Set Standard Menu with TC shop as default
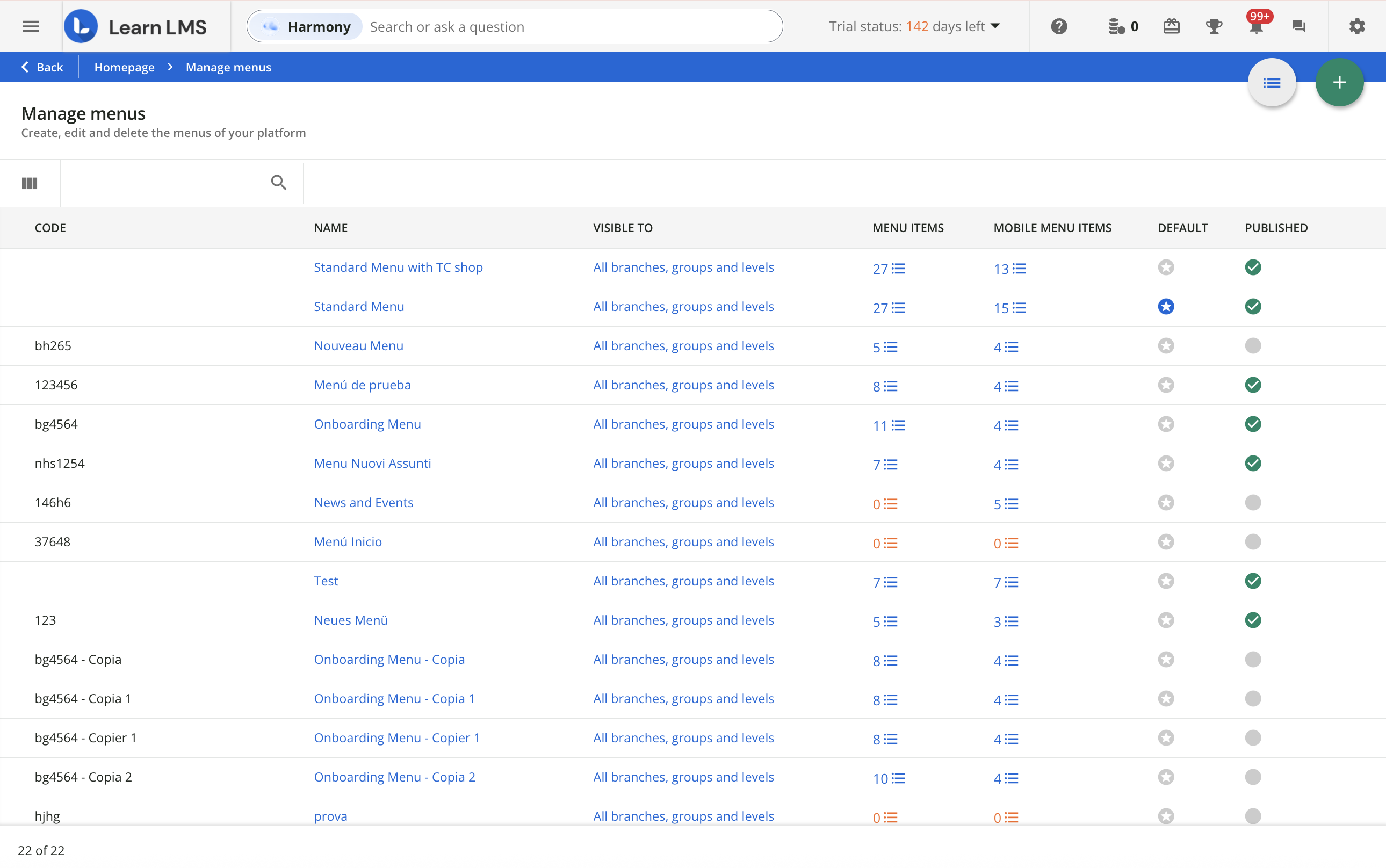Viewport: 1386px width, 868px height. click(1166, 267)
